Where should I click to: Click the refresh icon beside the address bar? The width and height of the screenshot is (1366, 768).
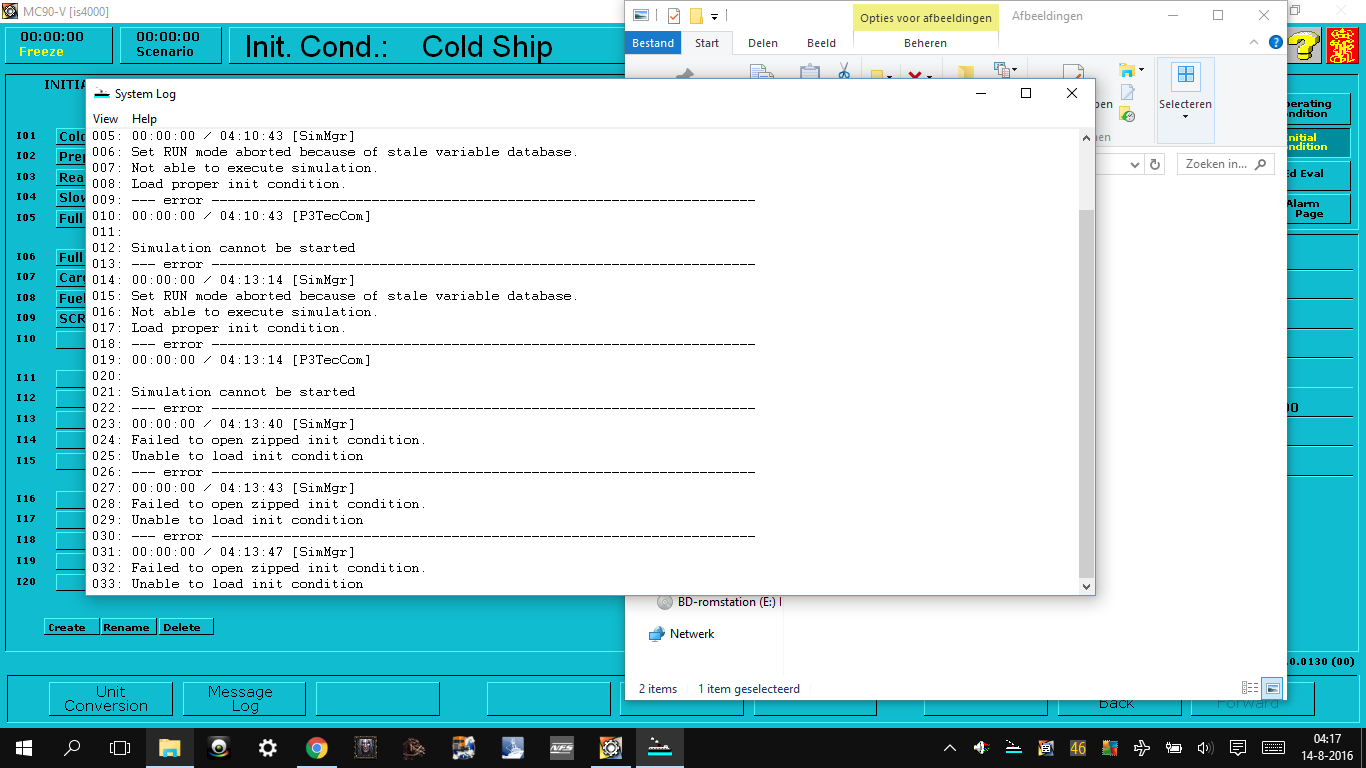pyautogui.click(x=1155, y=164)
